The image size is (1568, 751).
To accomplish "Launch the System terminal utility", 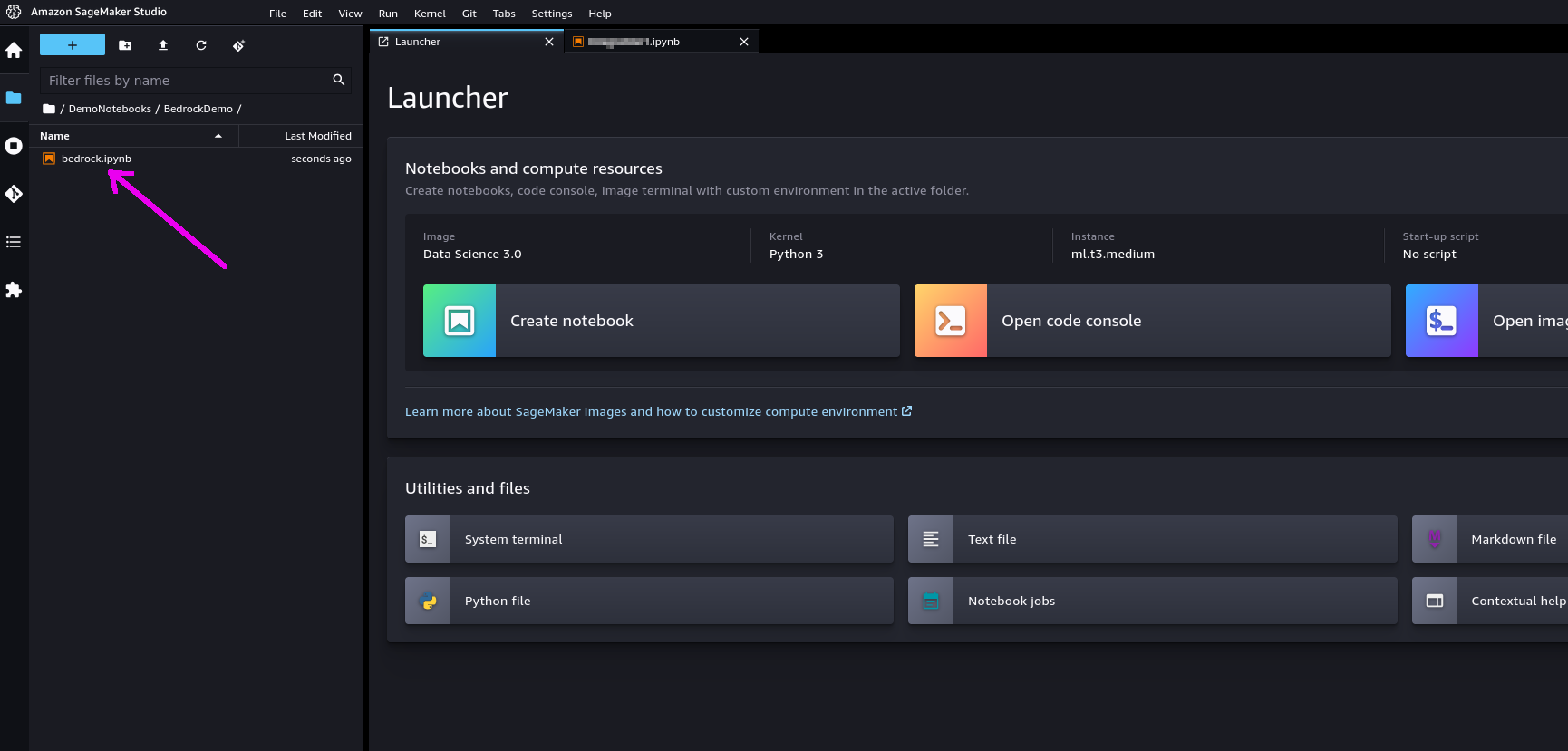I will pos(649,539).
